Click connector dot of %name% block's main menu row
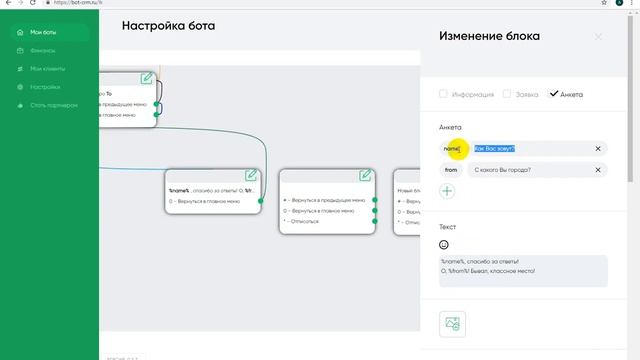The height and width of the screenshot is (360, 640). (261, 201)
